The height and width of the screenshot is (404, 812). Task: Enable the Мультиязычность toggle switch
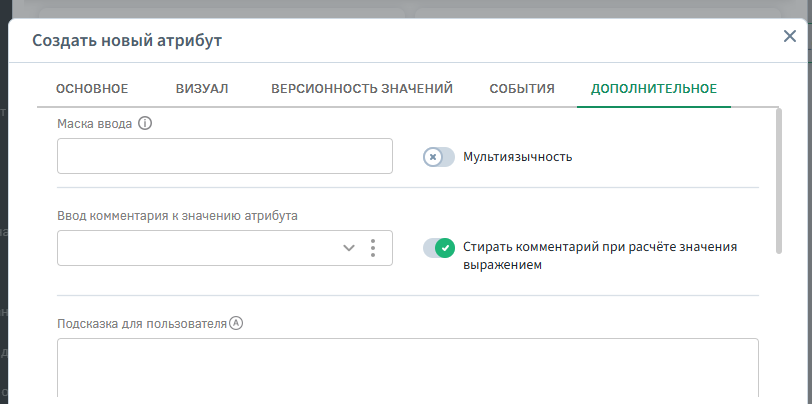(439, 157)
